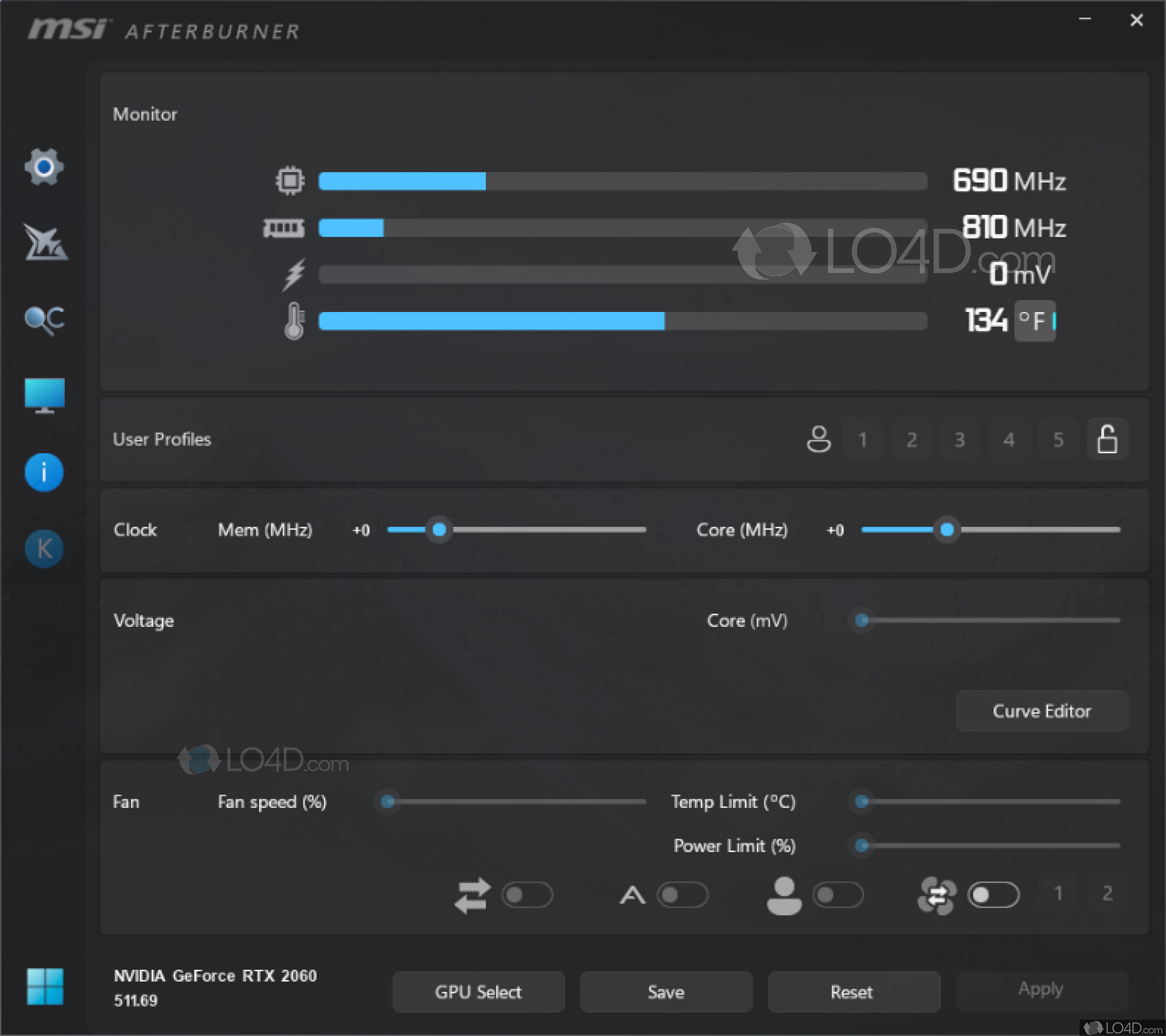Image resolution: width=1166 pixels, height=1036 pixels.
Task: Click the user profile person icon
Action: pos(818,439)
